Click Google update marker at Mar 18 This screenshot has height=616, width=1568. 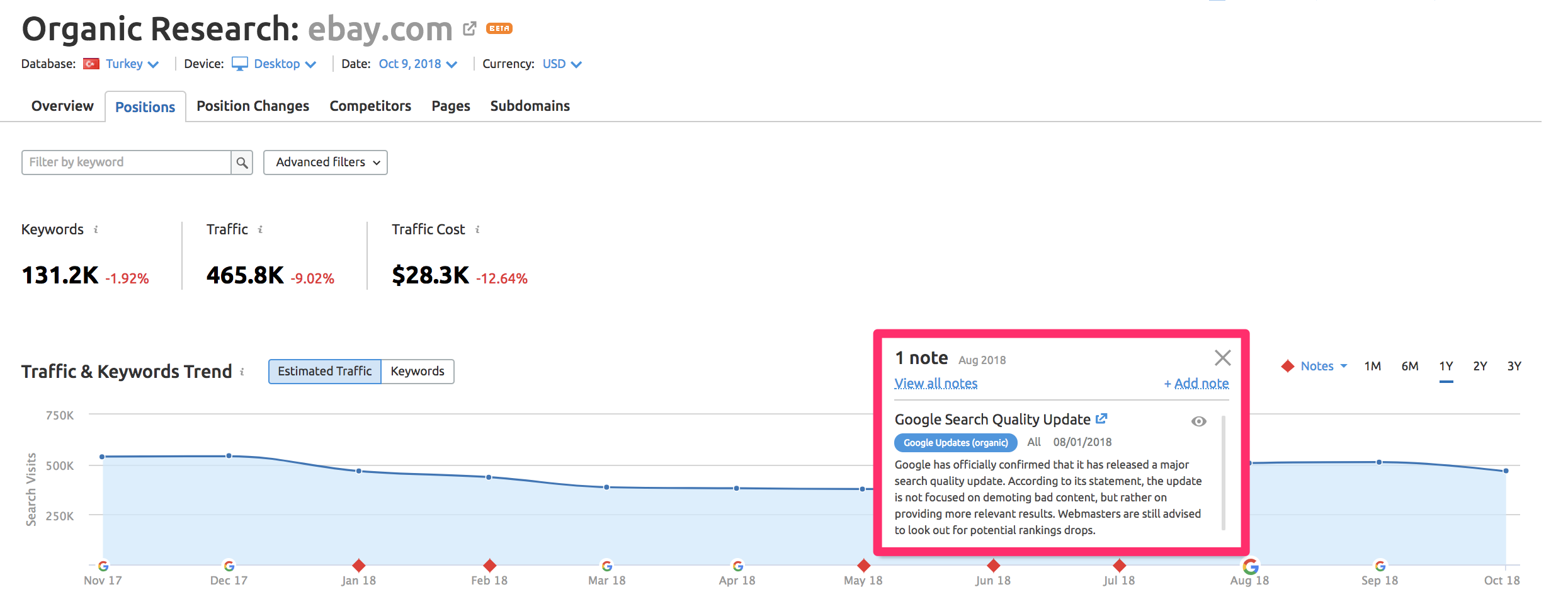coord(607,566)
